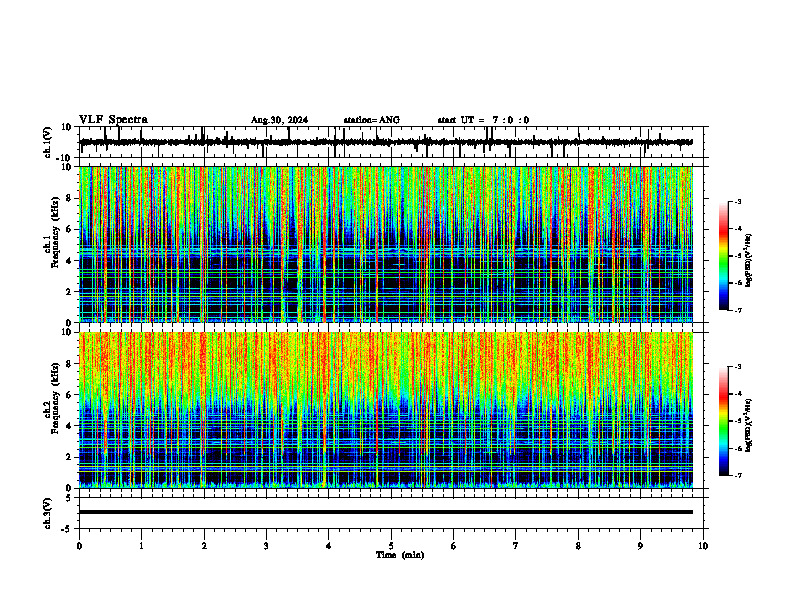Click time axis tick label "0"
Screen dimensions: 792x612
click(x=79, y=546)
